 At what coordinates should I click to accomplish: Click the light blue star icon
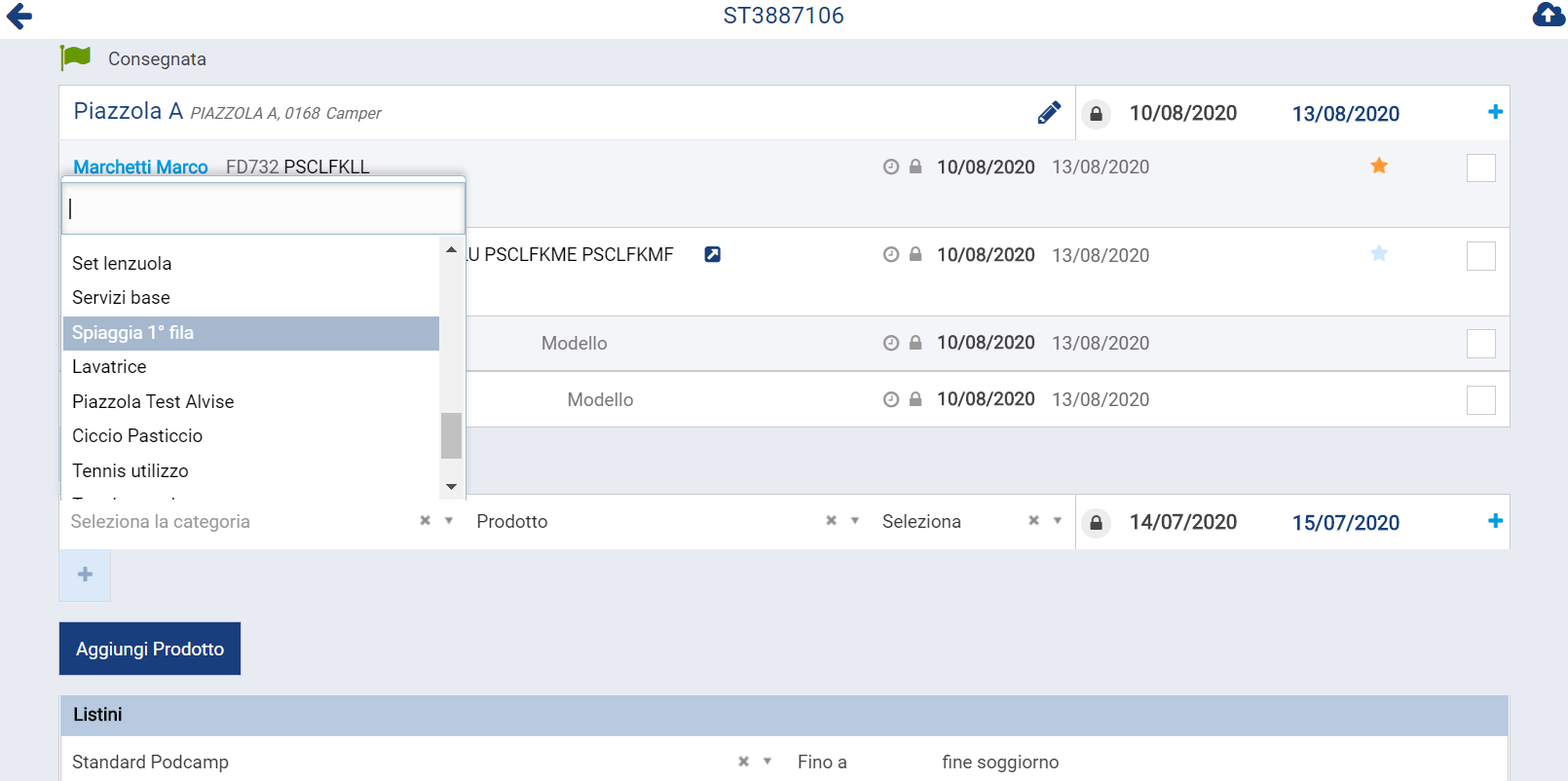[1378, 254]
